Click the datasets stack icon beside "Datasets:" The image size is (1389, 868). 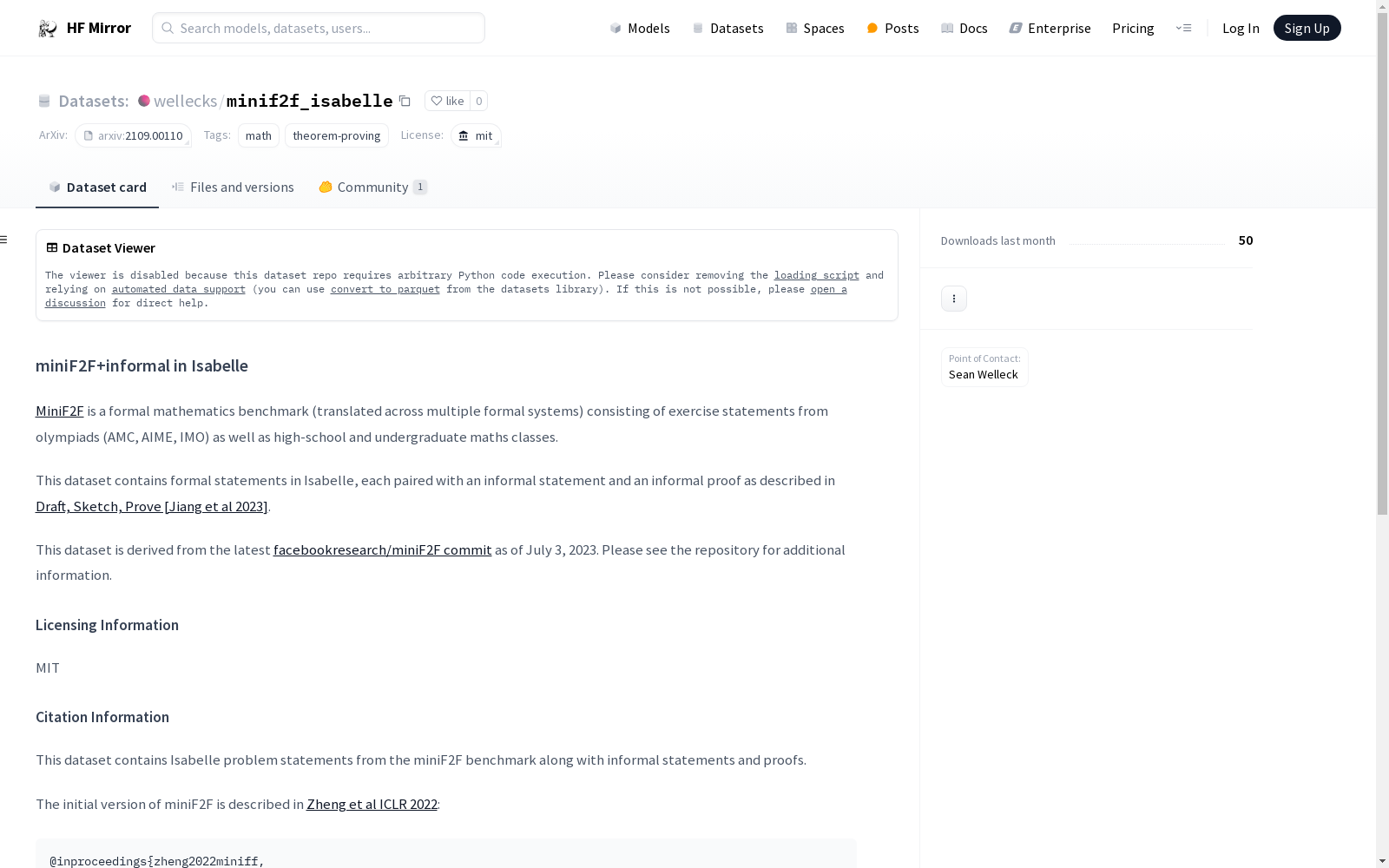coord(44,102)
